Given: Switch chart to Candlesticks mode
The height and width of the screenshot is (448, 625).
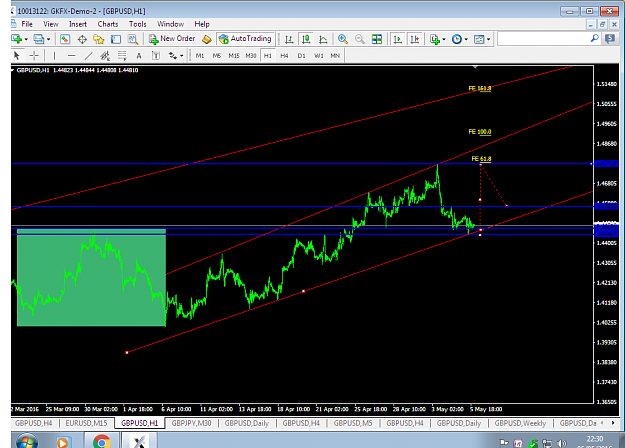Looking at the screenshot, I should pyautogui.click(x=306, y=39).
